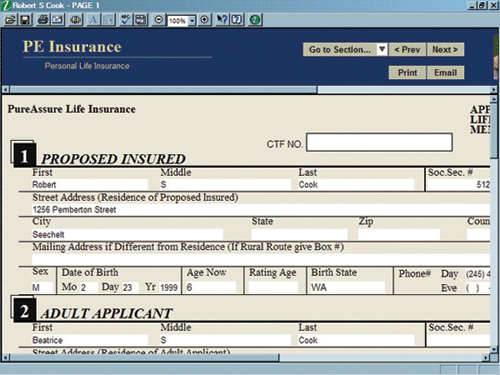Zoom in with the plus circle icon
The height and width of the screenshot is (375, 500).
(x=204, y=20)
